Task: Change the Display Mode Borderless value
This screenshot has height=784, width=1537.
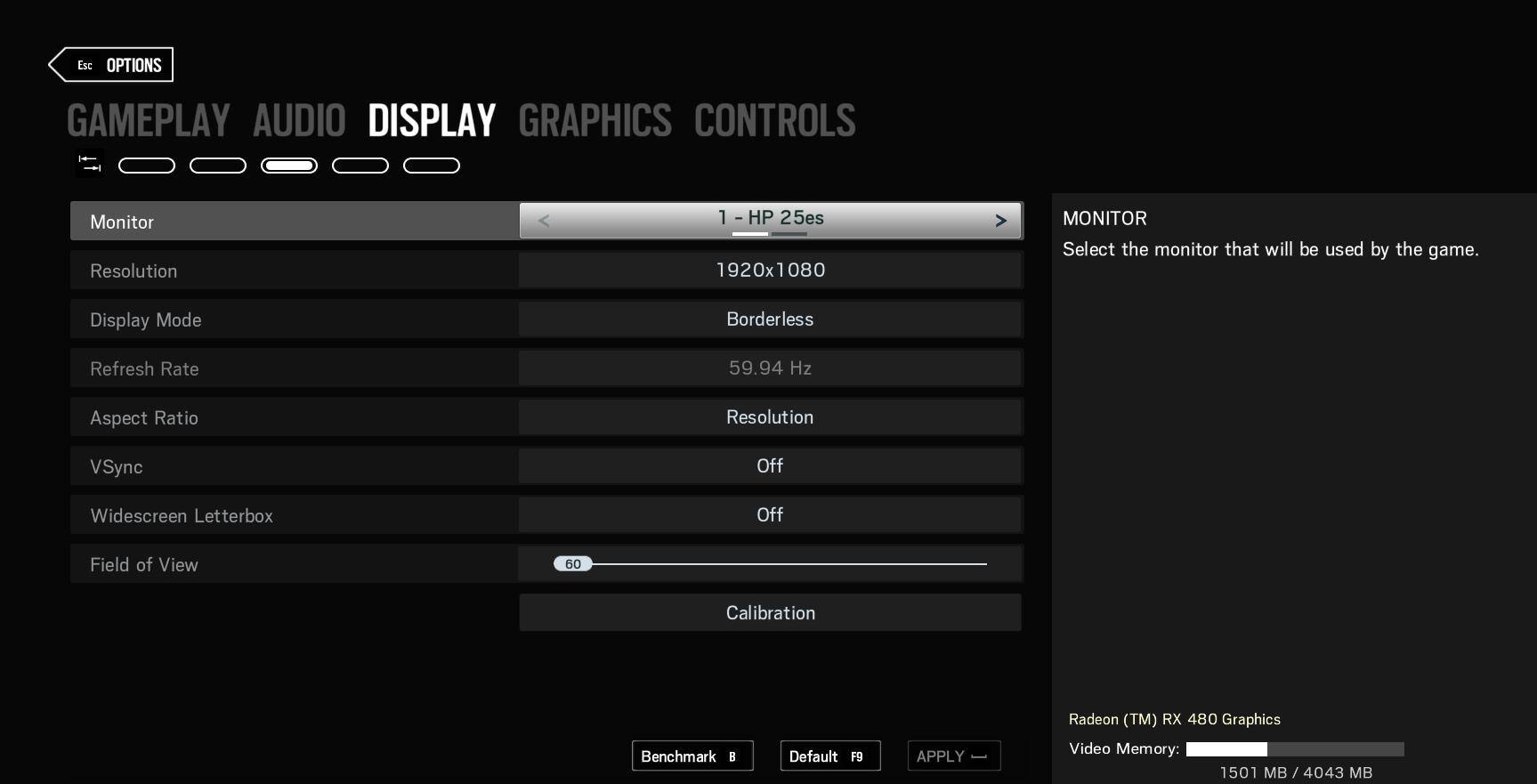Action: click(770, 319)
